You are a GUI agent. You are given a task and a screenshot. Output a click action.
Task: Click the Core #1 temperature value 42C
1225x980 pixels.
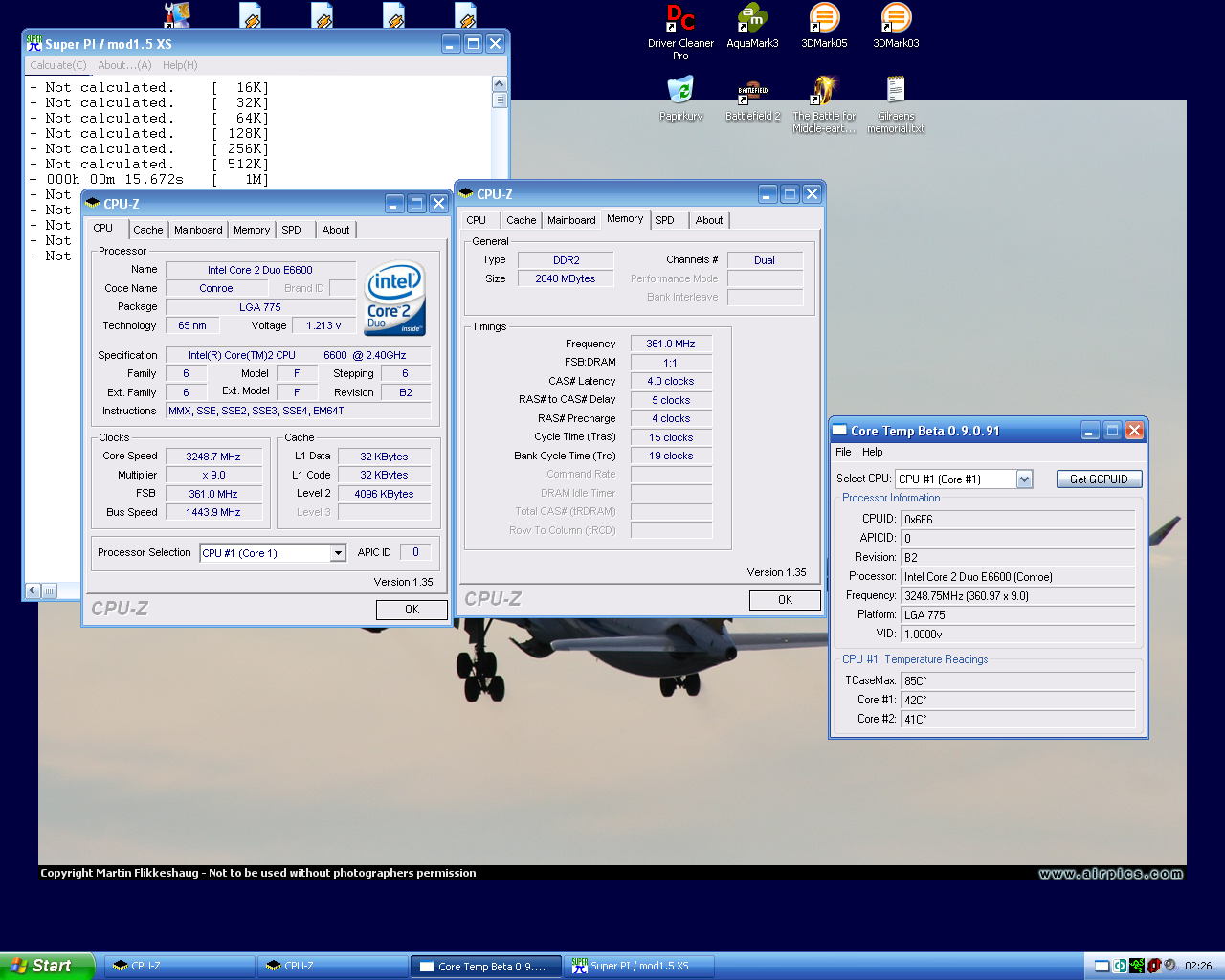point(1018,700)
